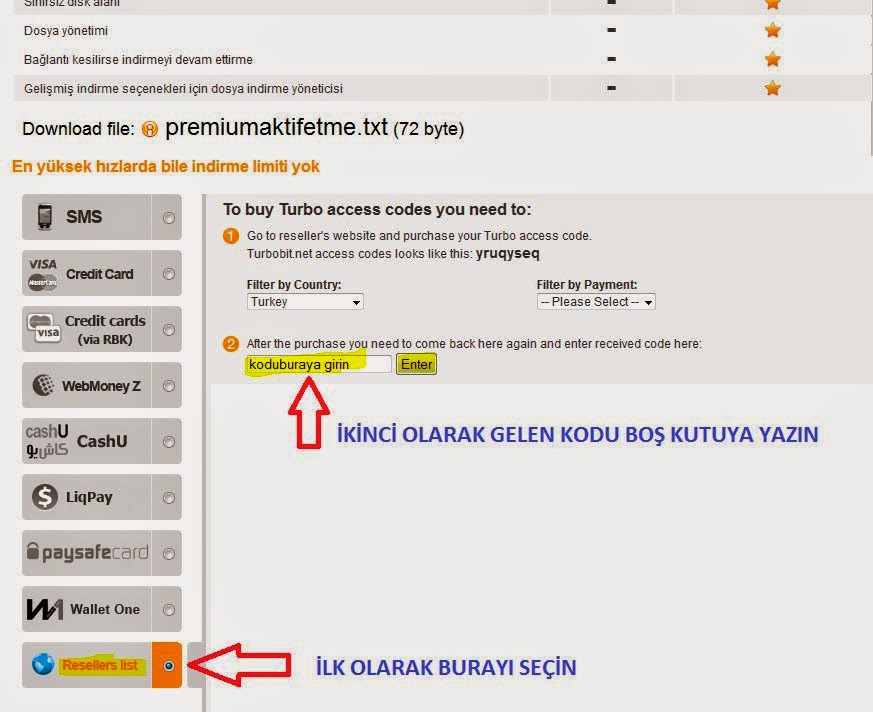873x712 pixels.
Task: Click the dash in Dosya yönetimi row
Action: point(611,30)
